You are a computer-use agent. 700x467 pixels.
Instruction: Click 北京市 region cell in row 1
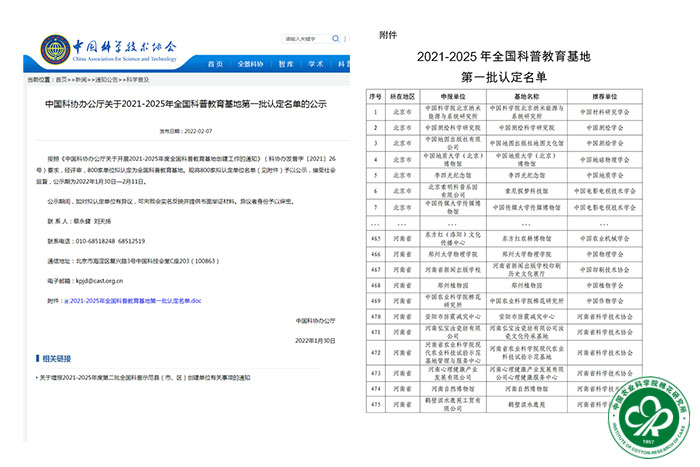pos(403,112)
